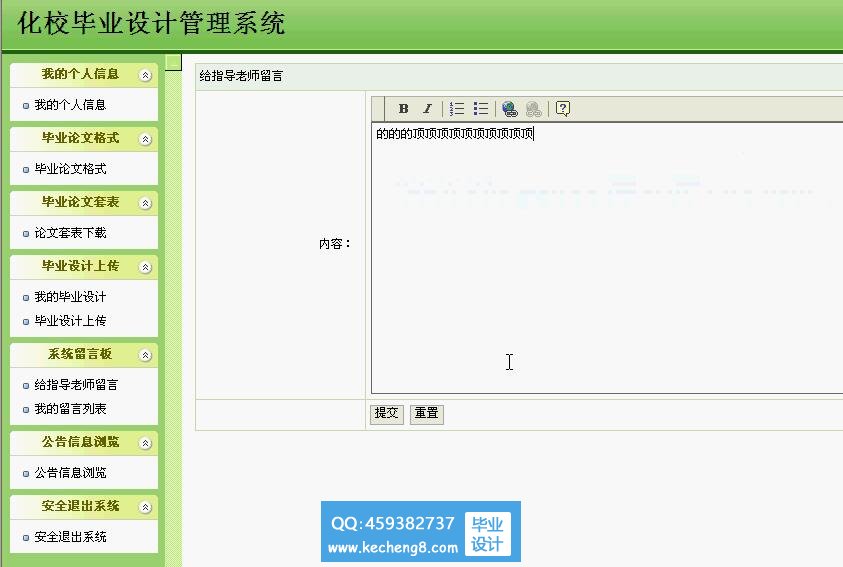Open the 毕业设计上传 link
The height and width of the screenshot is (567, 843).
click(x=70, y=321)
